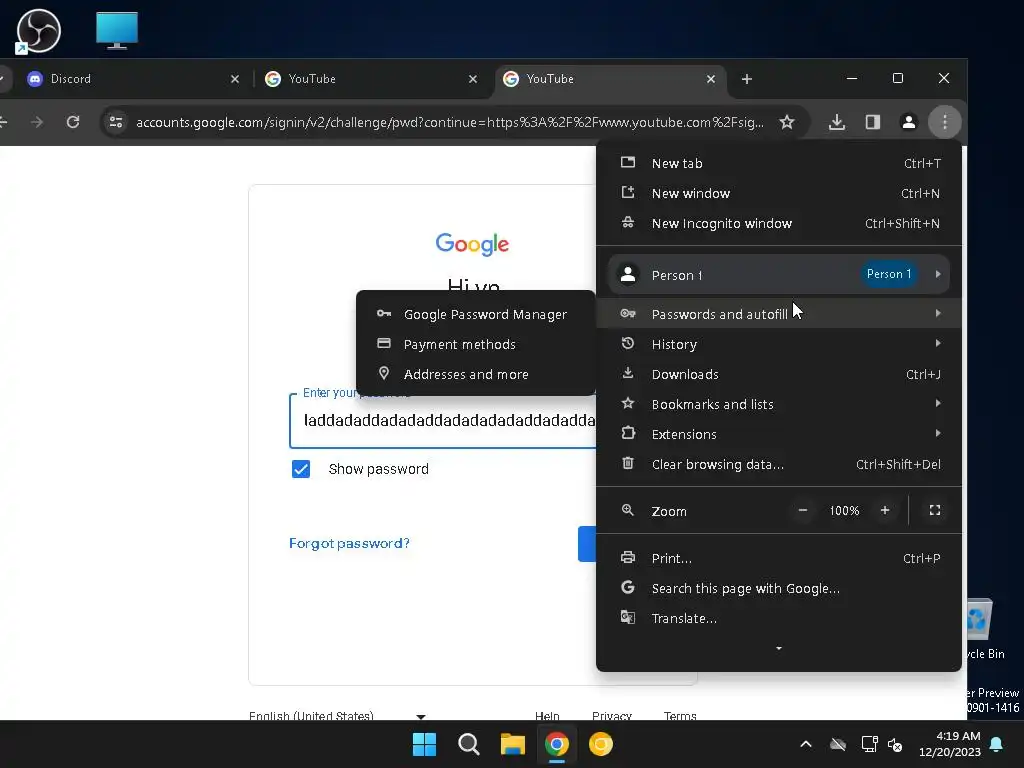Close the Discord tab
This screenshot has width=1024, height=768.
click(x=235, y=79)
